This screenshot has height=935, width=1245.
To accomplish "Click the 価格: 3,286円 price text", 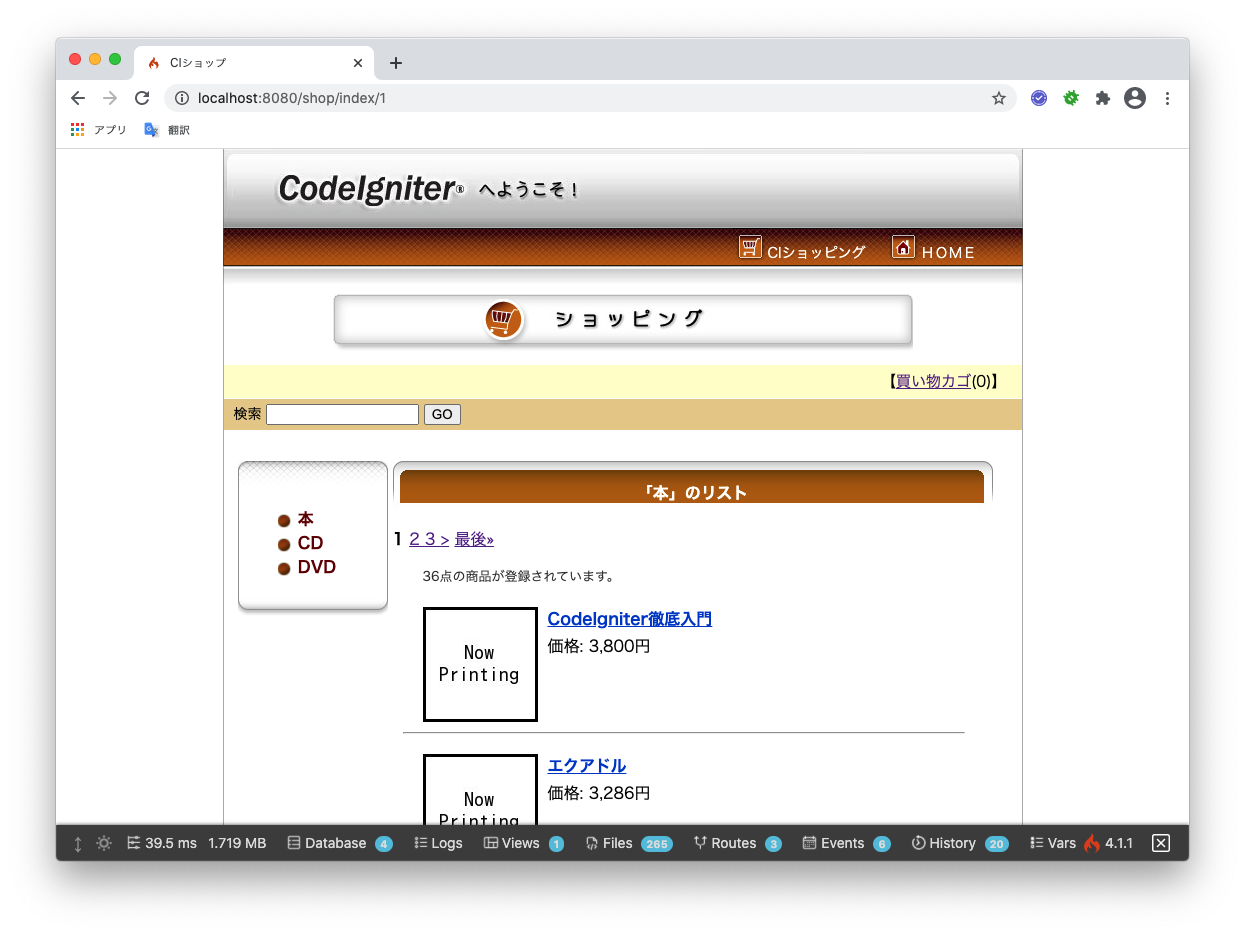I will click(x=599, y=793).
